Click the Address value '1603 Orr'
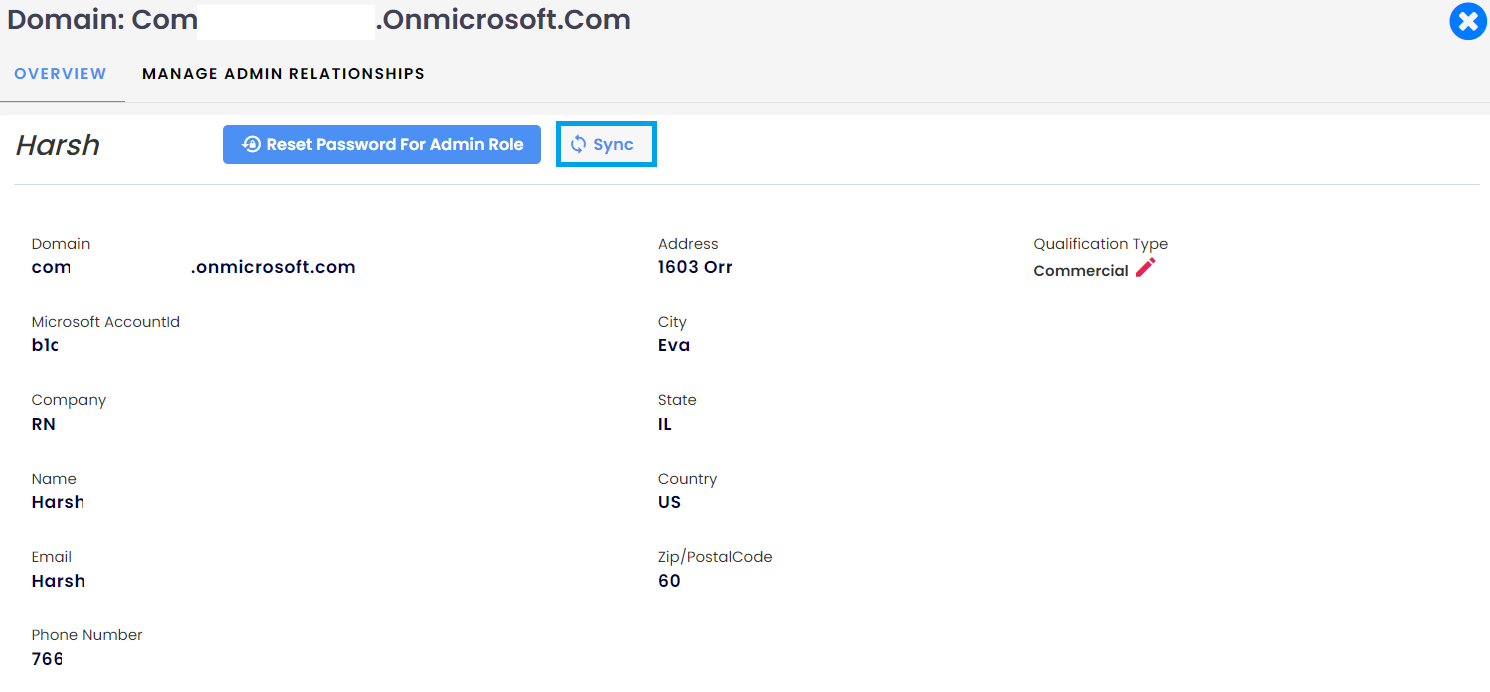 pos(695,267)
